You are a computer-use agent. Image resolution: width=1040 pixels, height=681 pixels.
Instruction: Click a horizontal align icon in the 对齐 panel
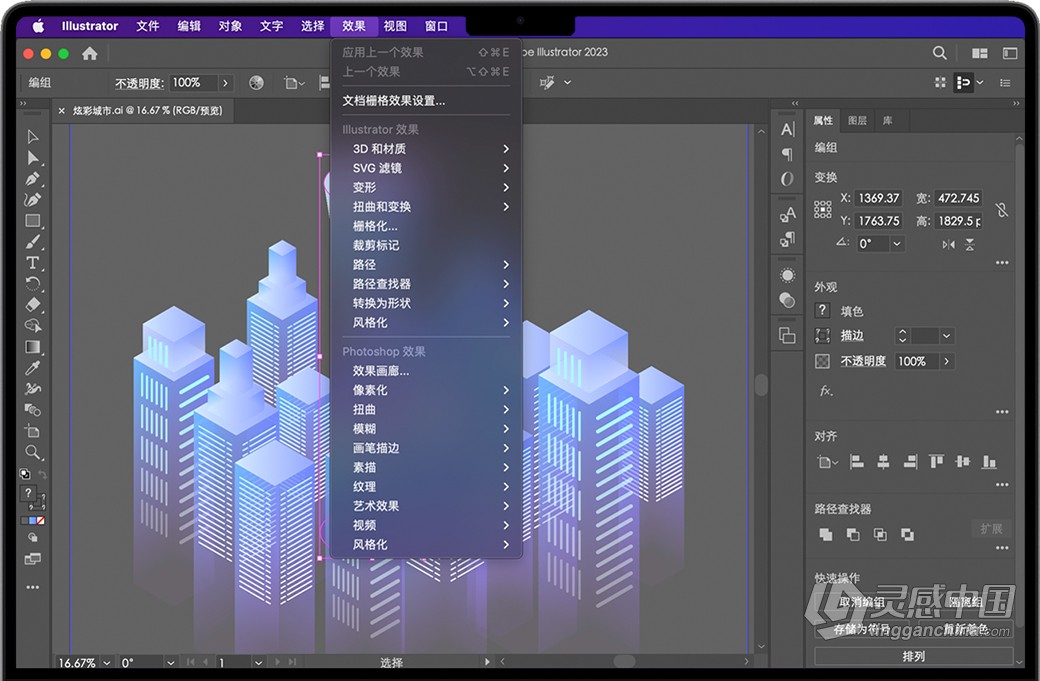click(x=855, y=460)
